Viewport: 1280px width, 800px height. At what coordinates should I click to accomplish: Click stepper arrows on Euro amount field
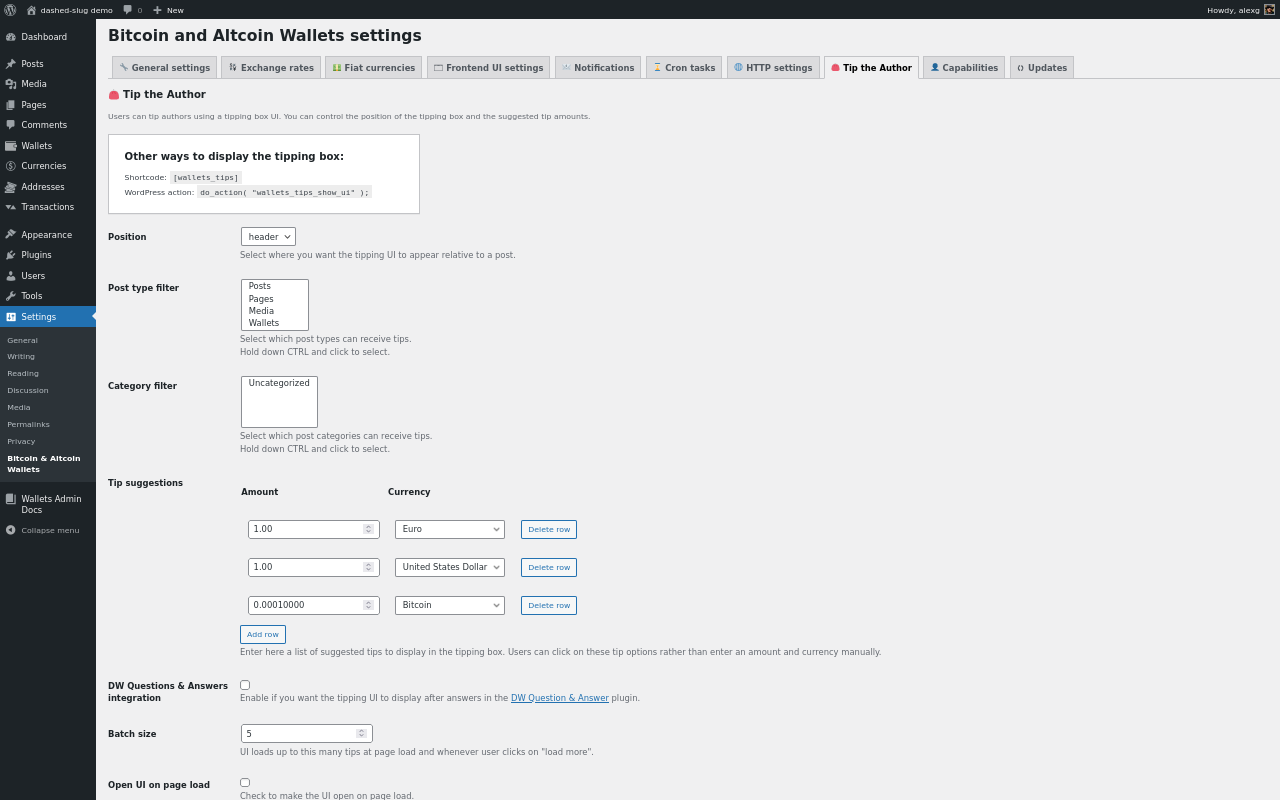[x=368, y=529]
